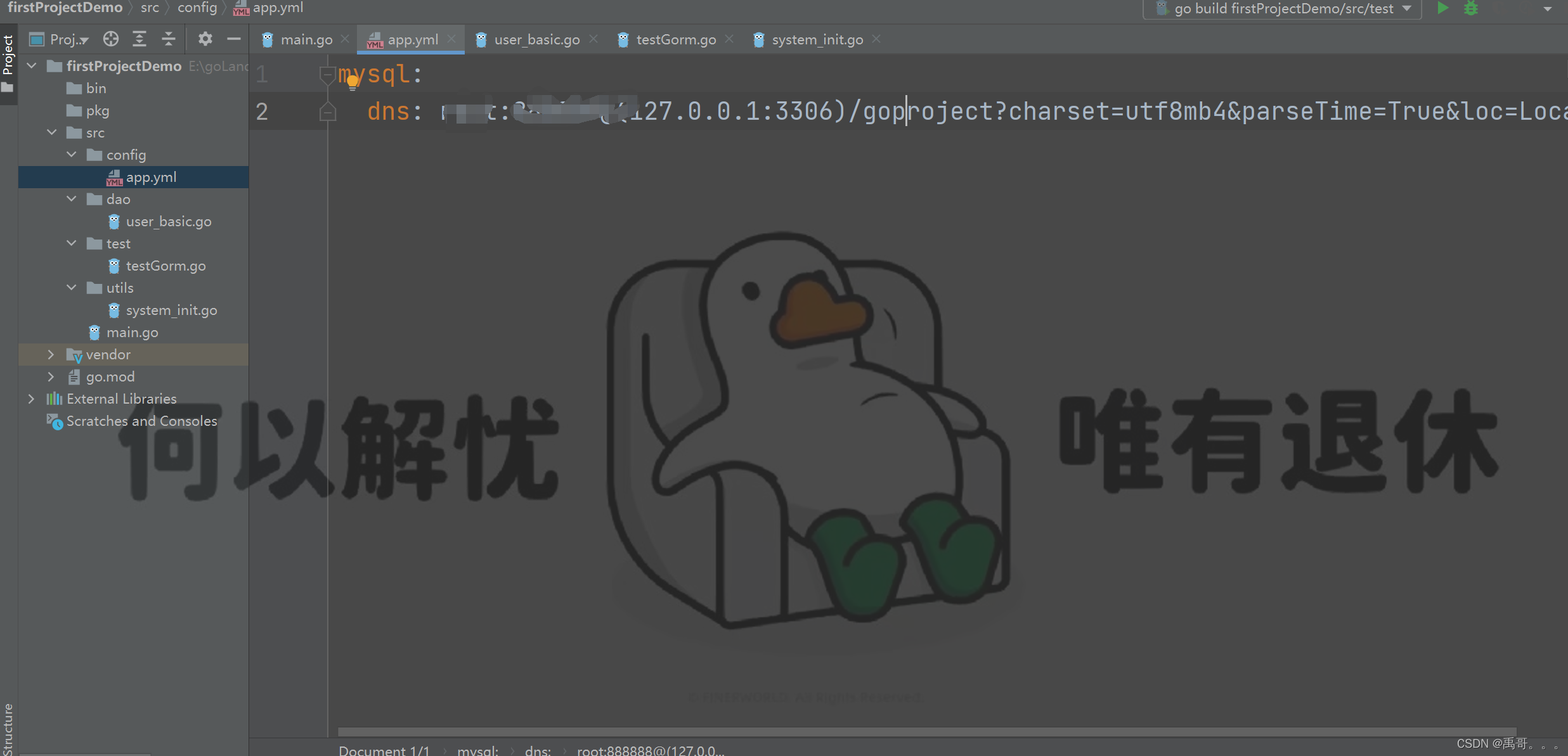The width and height of the screenshot is (1568, 756).
Task: Switch to the testGorm.go tab
Action: pyautogui.click(x=676, y=39)
